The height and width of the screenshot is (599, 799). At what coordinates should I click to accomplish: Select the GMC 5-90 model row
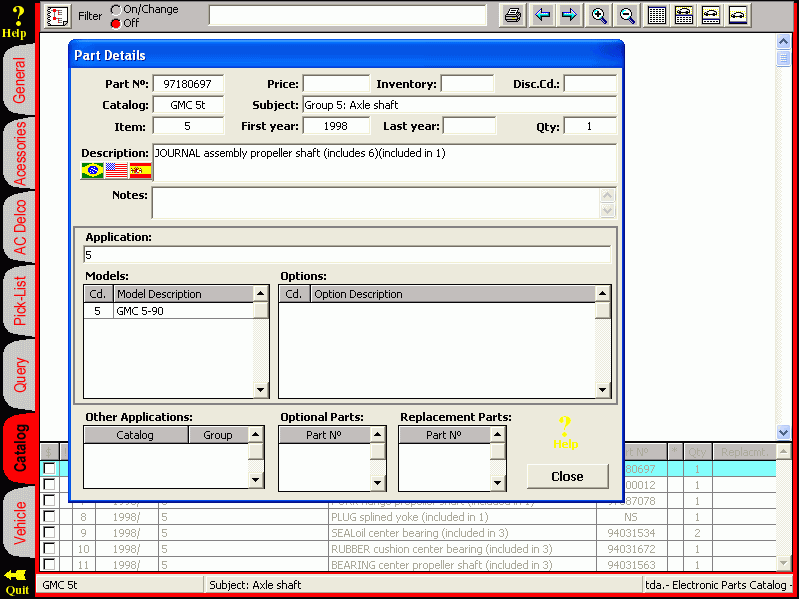click(x=169, y=311)
